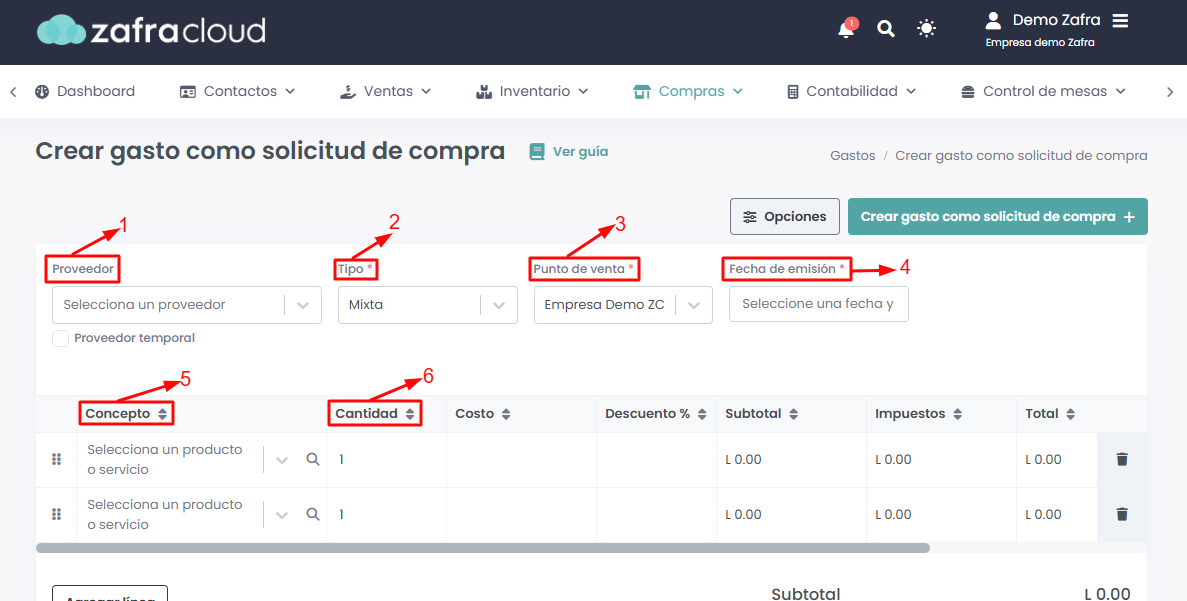Open the Punto de venta dropdown
Viewport: 1187px width, 601px height.
(623, 305)
